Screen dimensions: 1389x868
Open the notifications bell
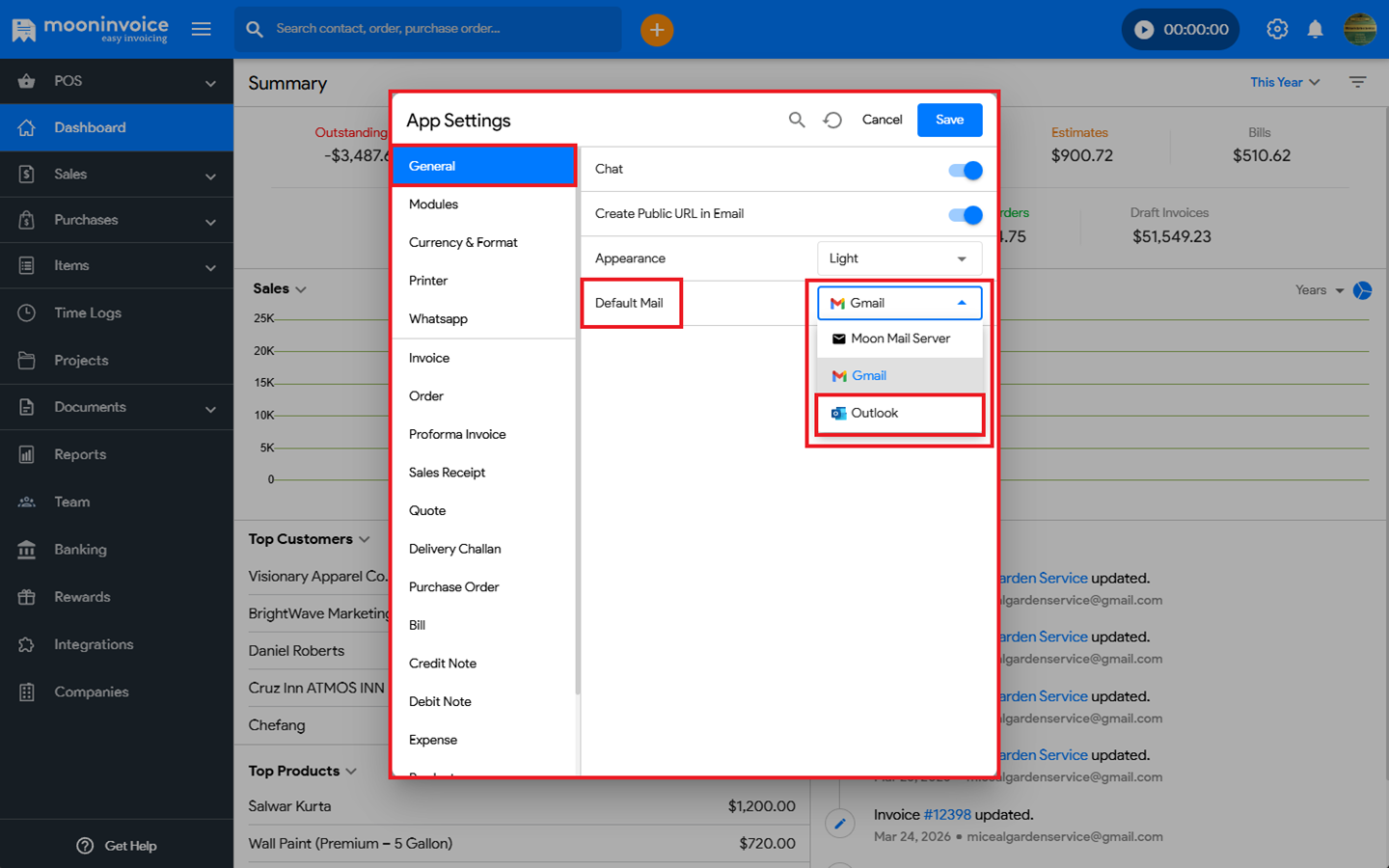[x=1315, y=30]
